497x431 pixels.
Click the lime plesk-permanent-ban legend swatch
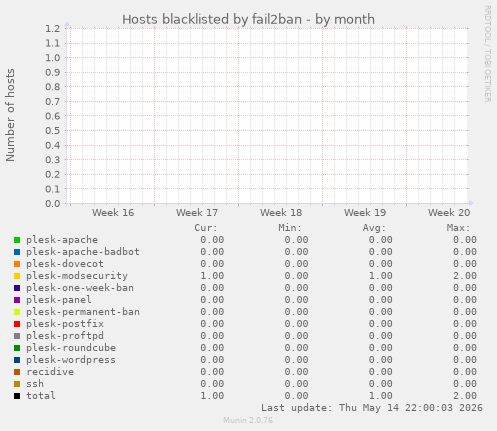17,312
